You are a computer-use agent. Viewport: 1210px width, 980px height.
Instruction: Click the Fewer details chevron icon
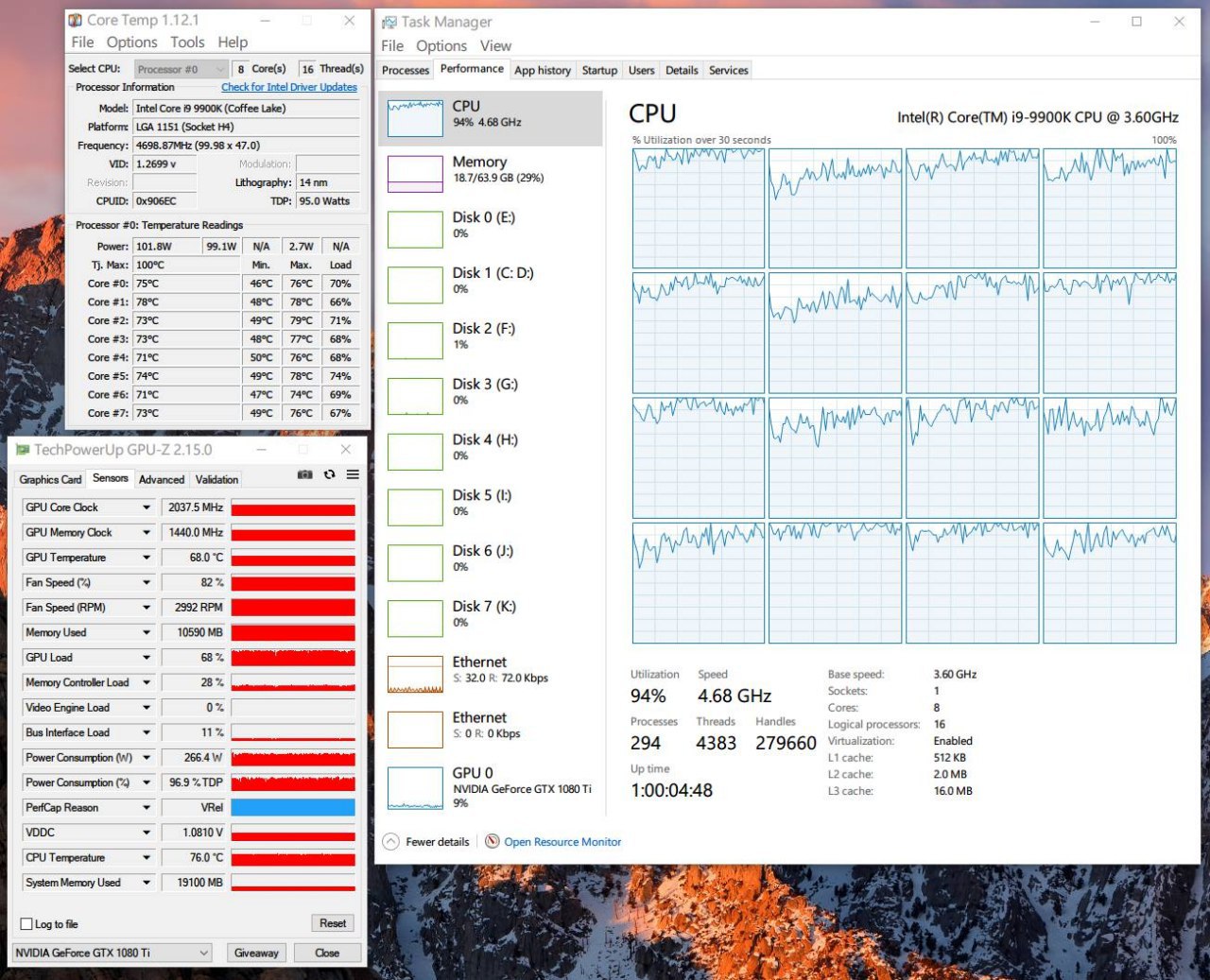click(x=390, y=841)
